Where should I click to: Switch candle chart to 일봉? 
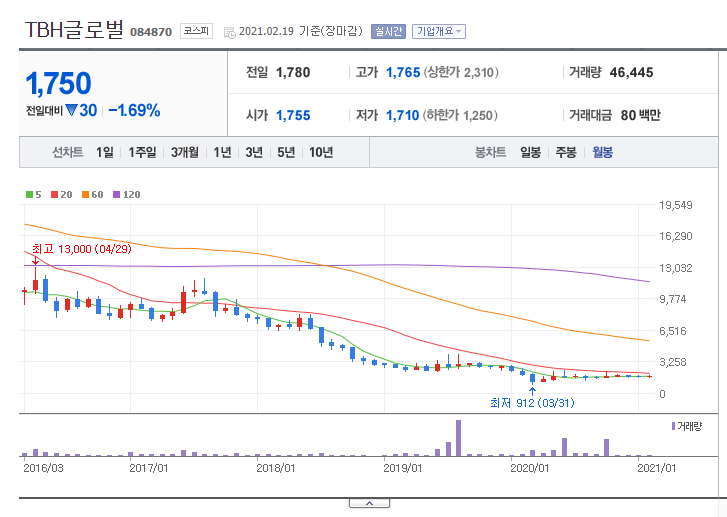pos(530,152)
